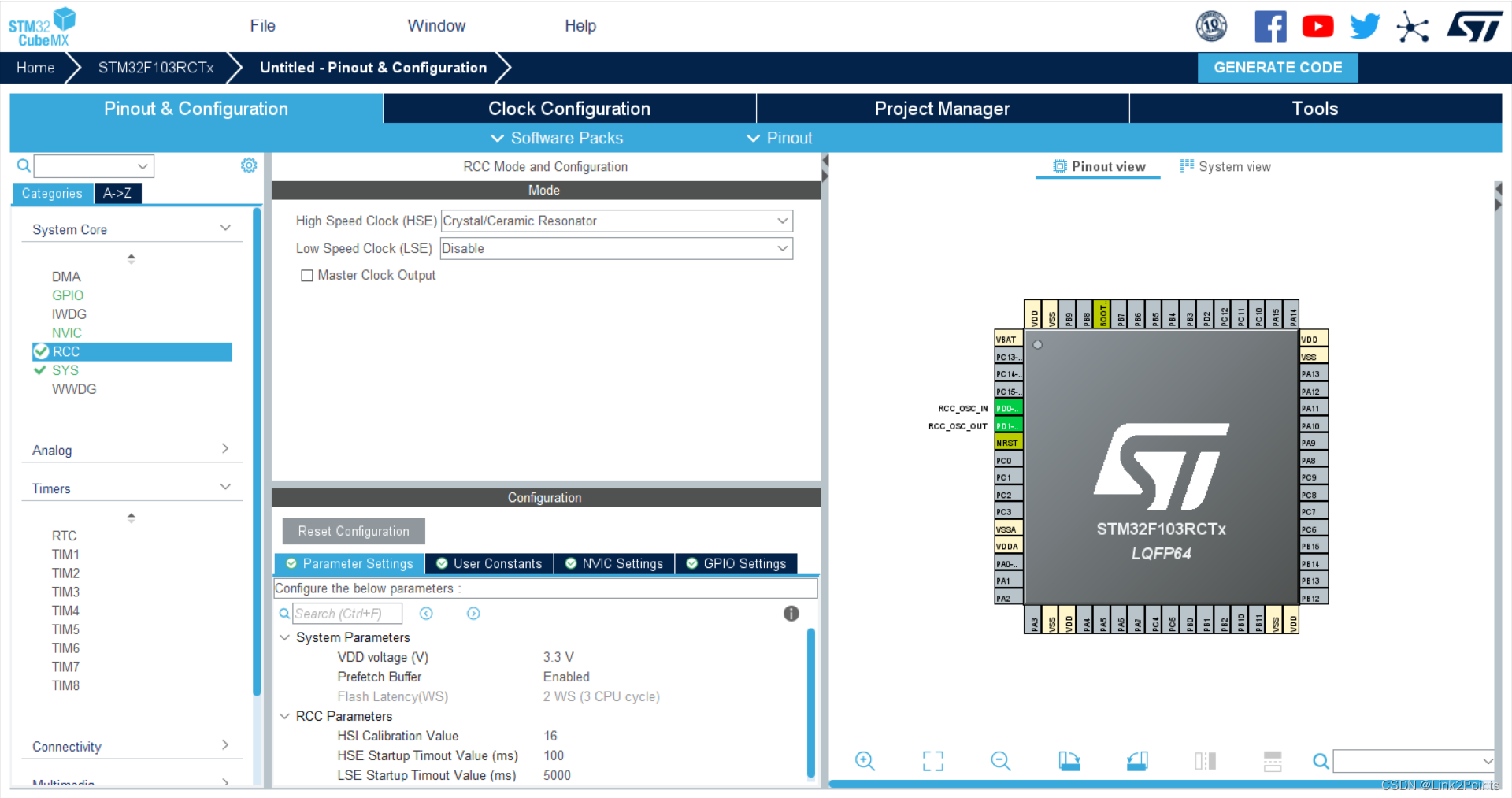Image resolution: width=1512 pixels, height=798 pixels.
Task: Open the User Constants tab
Action: point(489,564)
